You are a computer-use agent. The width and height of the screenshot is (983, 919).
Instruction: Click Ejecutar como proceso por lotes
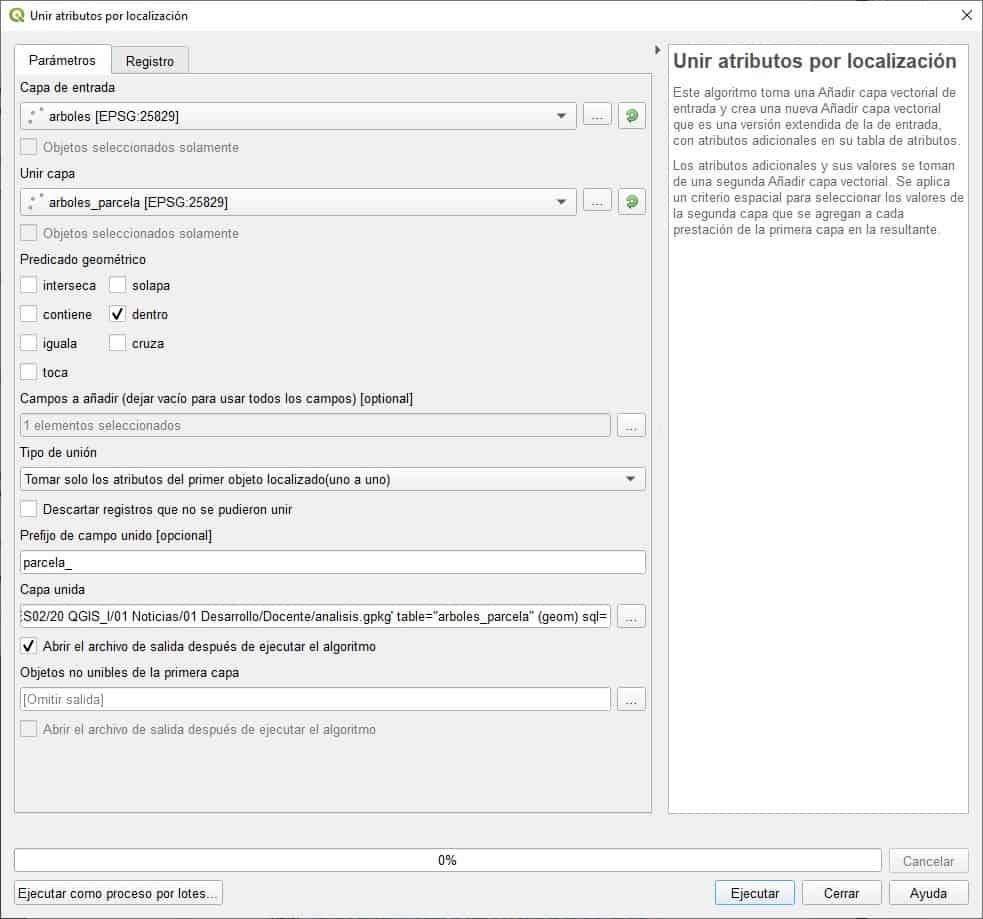click(x=118, y=892)
